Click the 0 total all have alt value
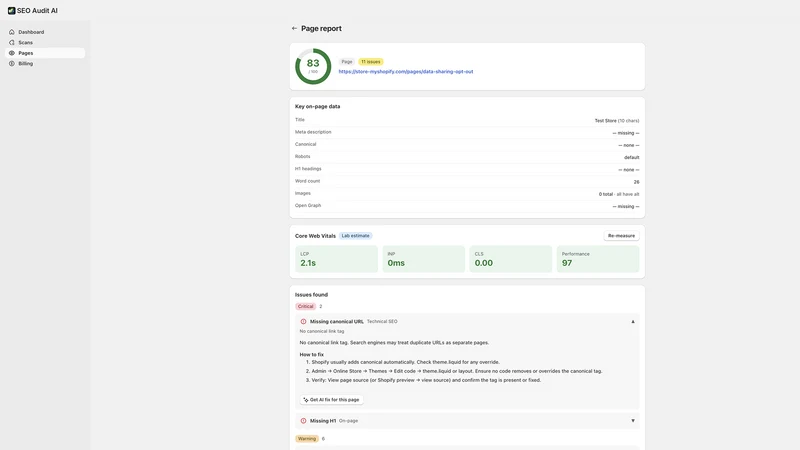This screenshot has height=450, width=800. [619, 194]
